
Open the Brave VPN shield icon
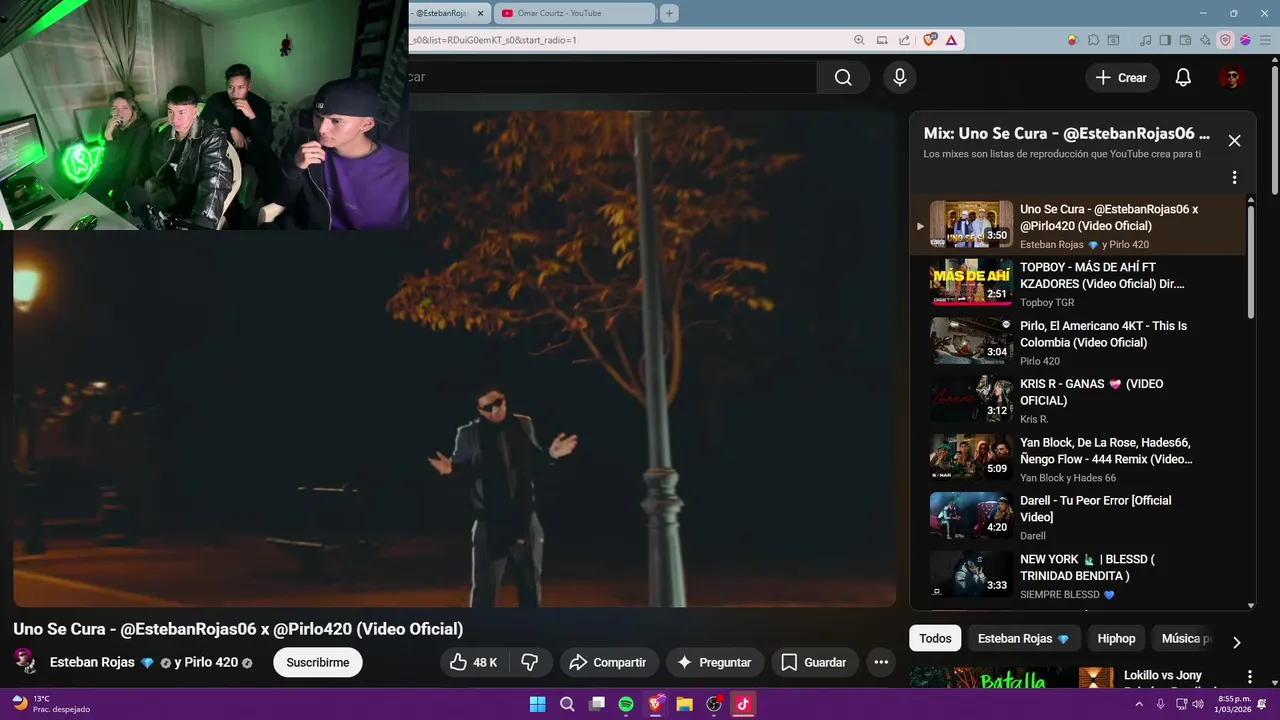(1225, 40)
